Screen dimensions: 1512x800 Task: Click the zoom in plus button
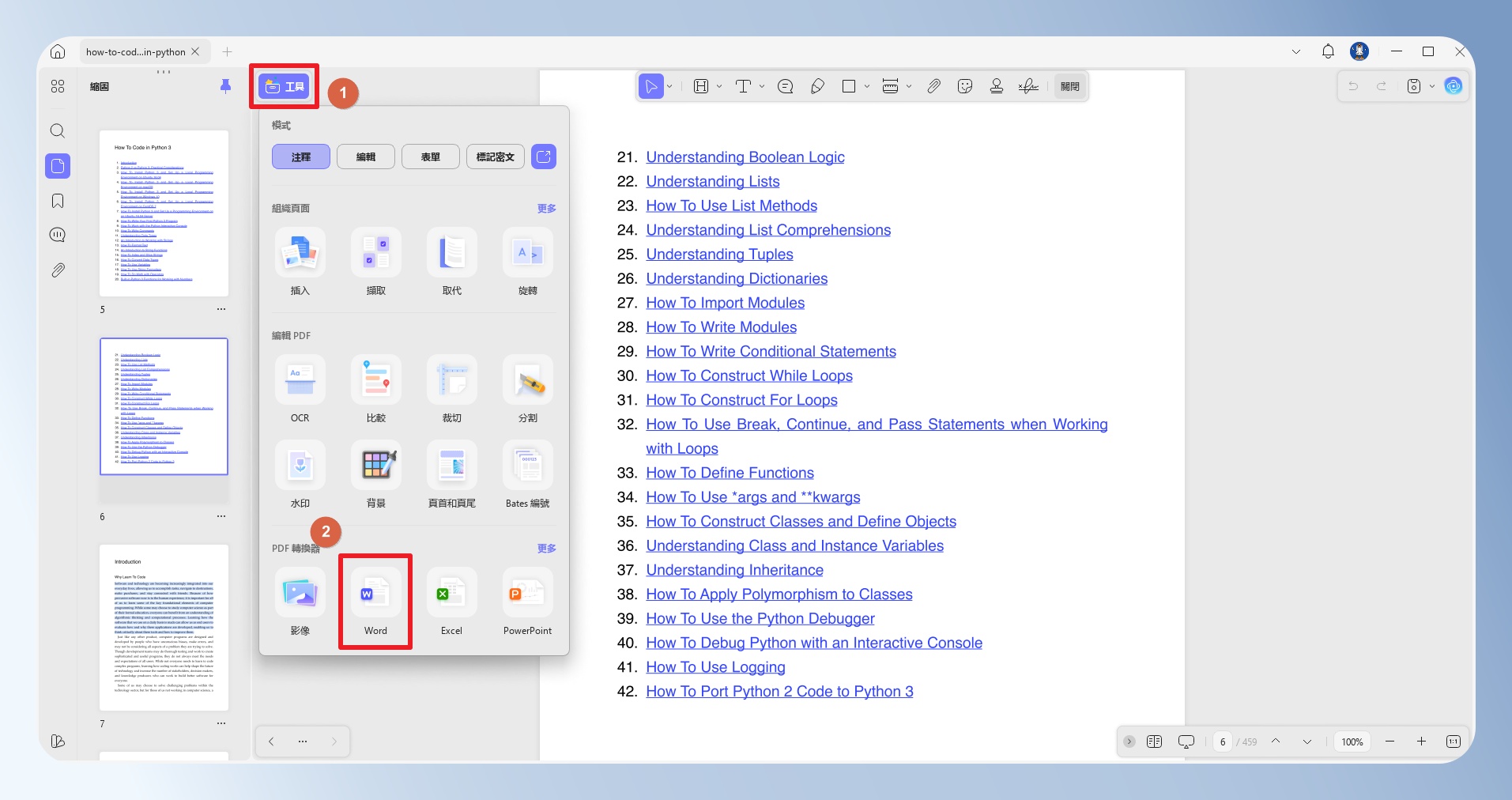(x=1421, y=742)
